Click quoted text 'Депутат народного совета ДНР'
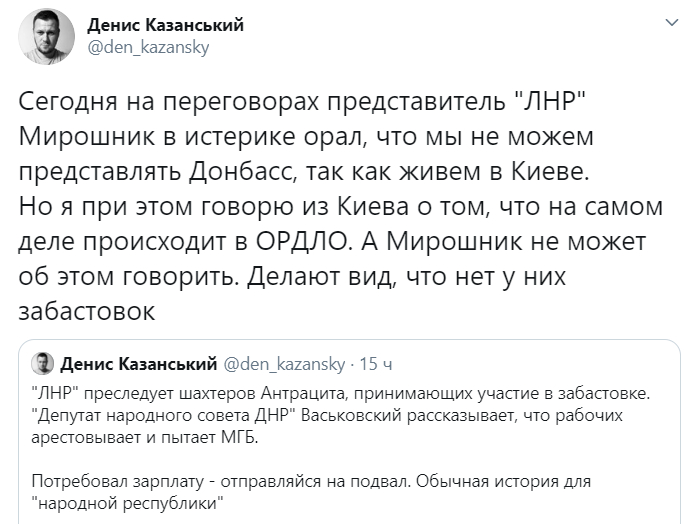The image size is (689, 524). [x=163, y=415]
